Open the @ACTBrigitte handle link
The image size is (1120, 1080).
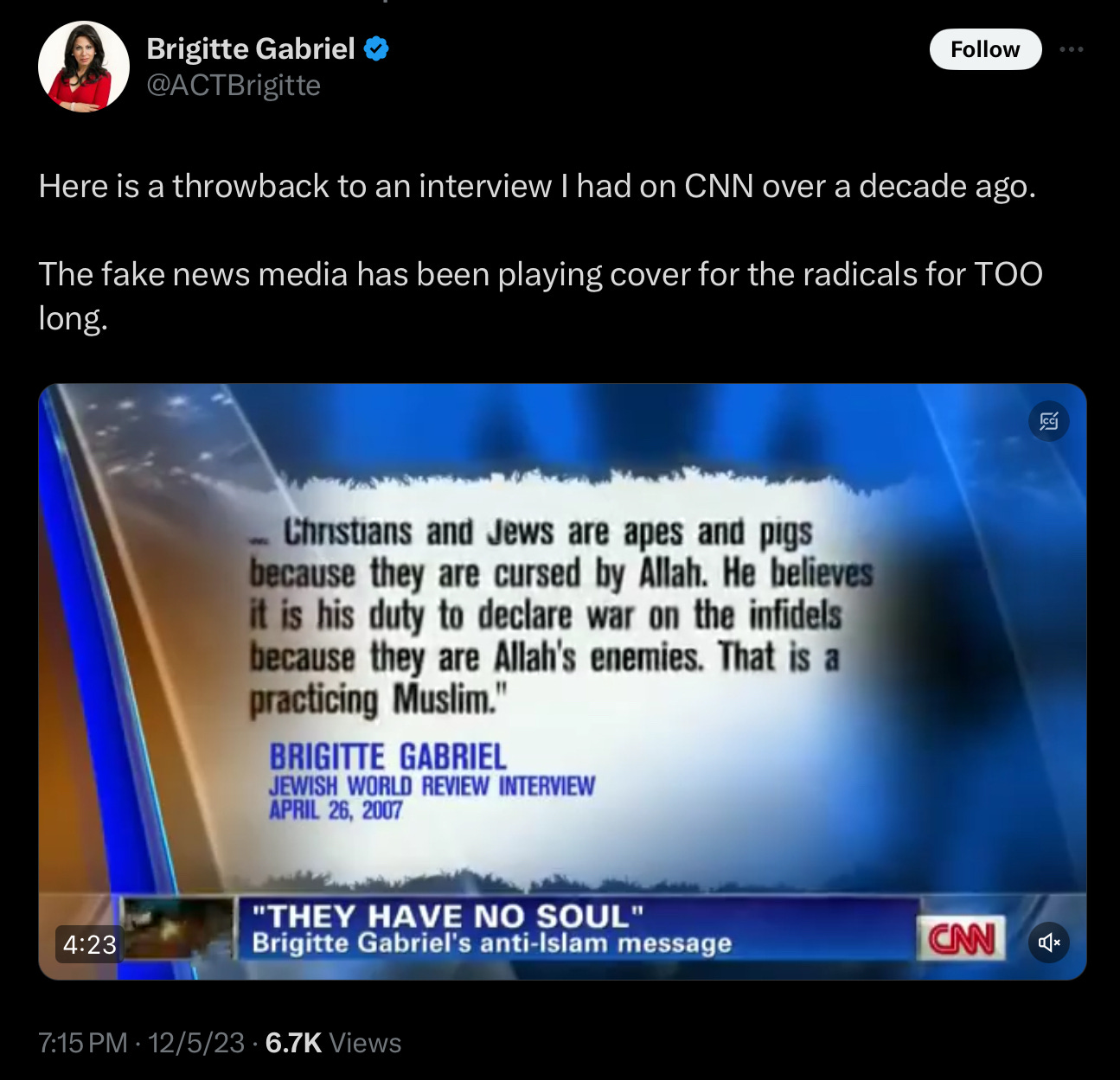234,86
